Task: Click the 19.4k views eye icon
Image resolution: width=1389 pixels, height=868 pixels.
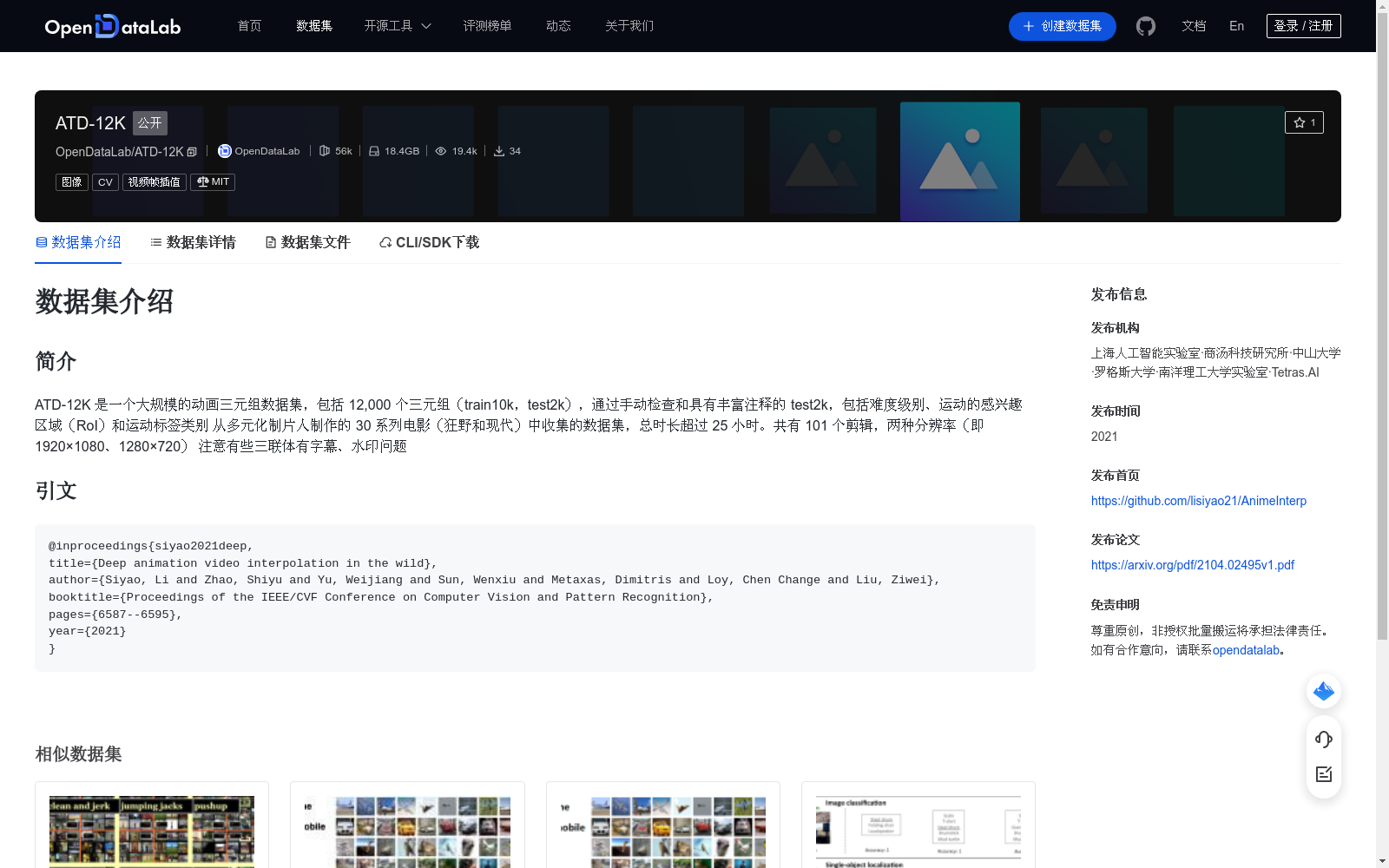Action: click(x=441, y=151)
